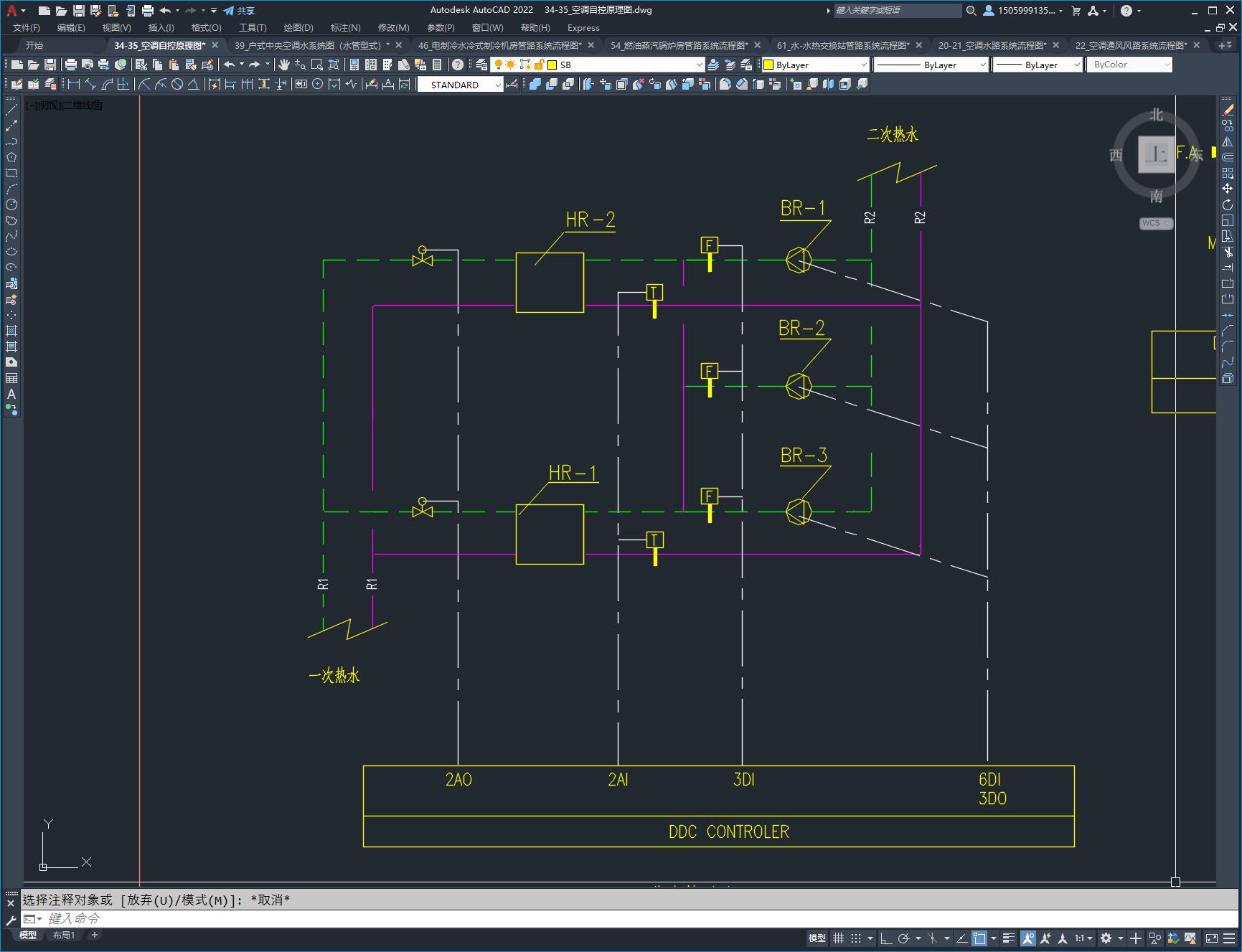This screenshot has width=1242, height=952.
Task: Select the Rectangle draw tool
Action: (x=11, y=173)
